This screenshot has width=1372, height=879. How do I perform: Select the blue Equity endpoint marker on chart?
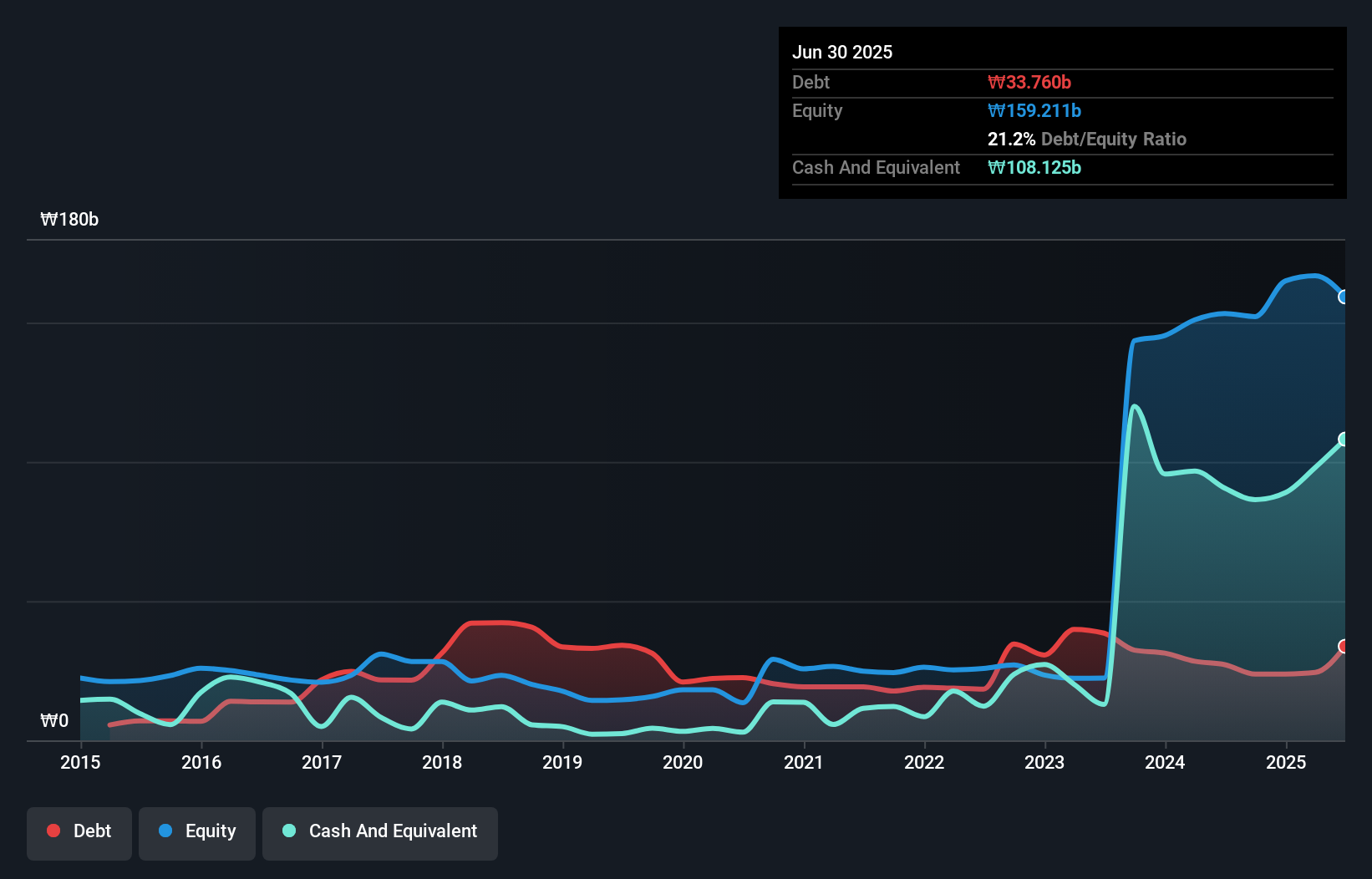coord(1344,297)
